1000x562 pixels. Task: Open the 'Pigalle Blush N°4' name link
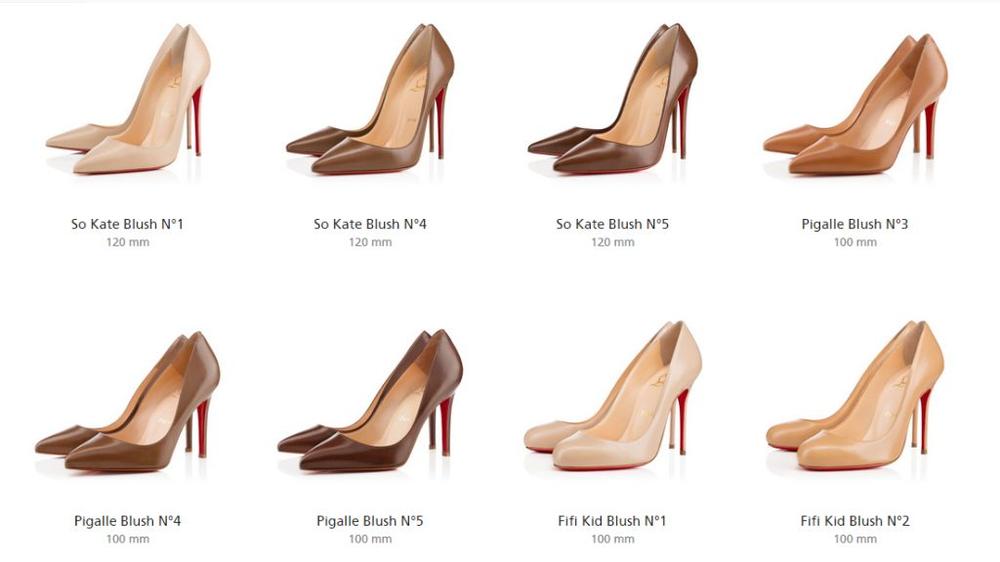127,521
